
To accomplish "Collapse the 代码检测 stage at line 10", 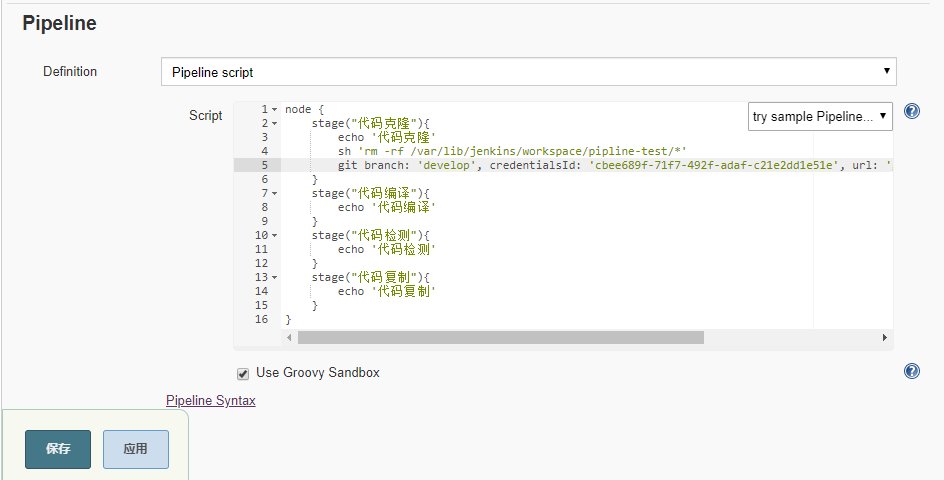I will click(274, 235).
